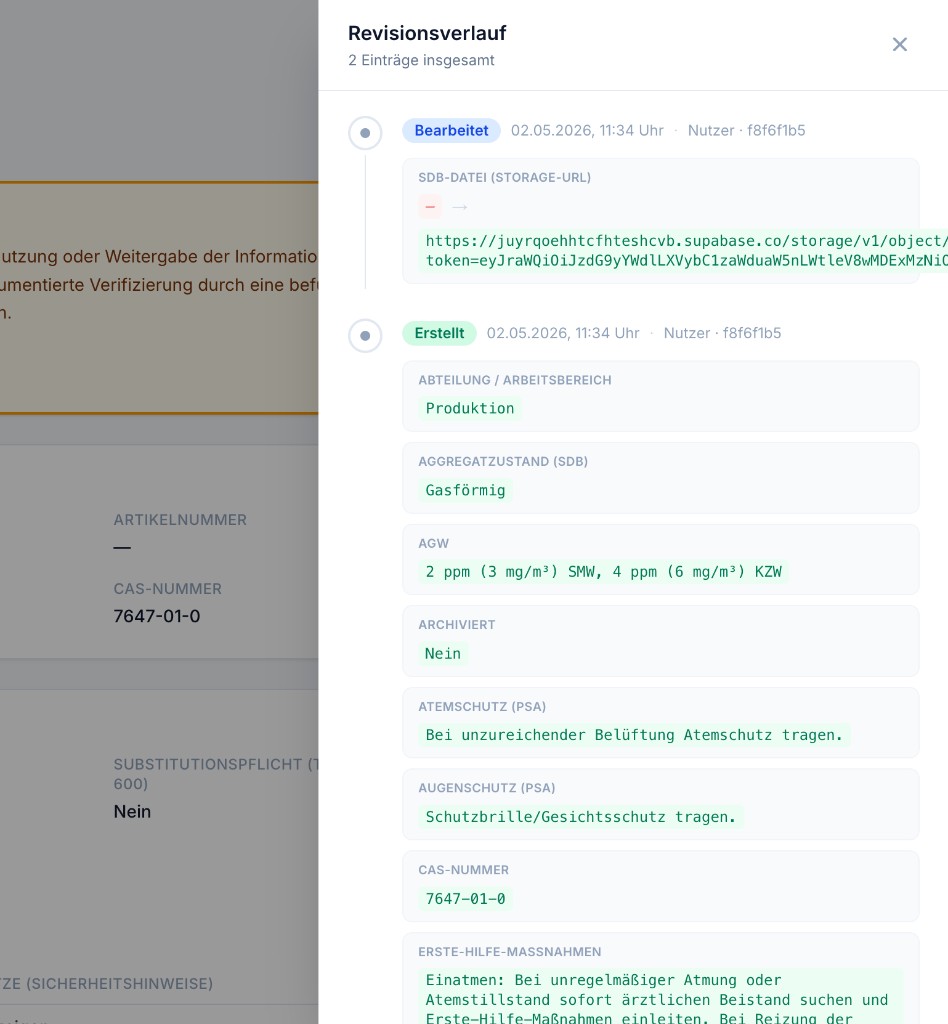Click timeline dot of Erstellt entry
948x1024 pixels.
365,336
